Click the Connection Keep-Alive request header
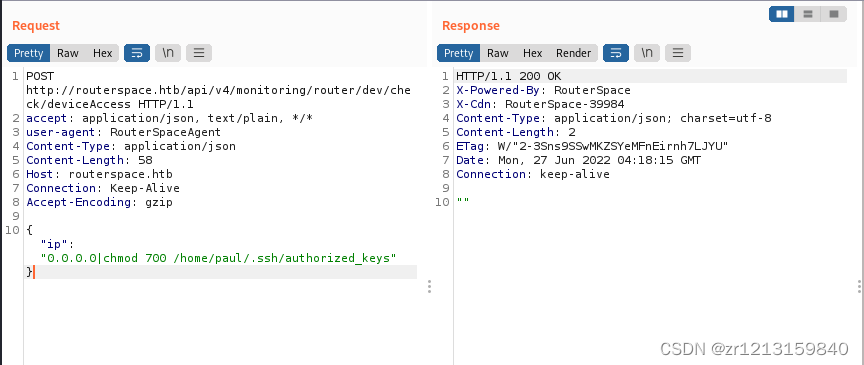 102,188
